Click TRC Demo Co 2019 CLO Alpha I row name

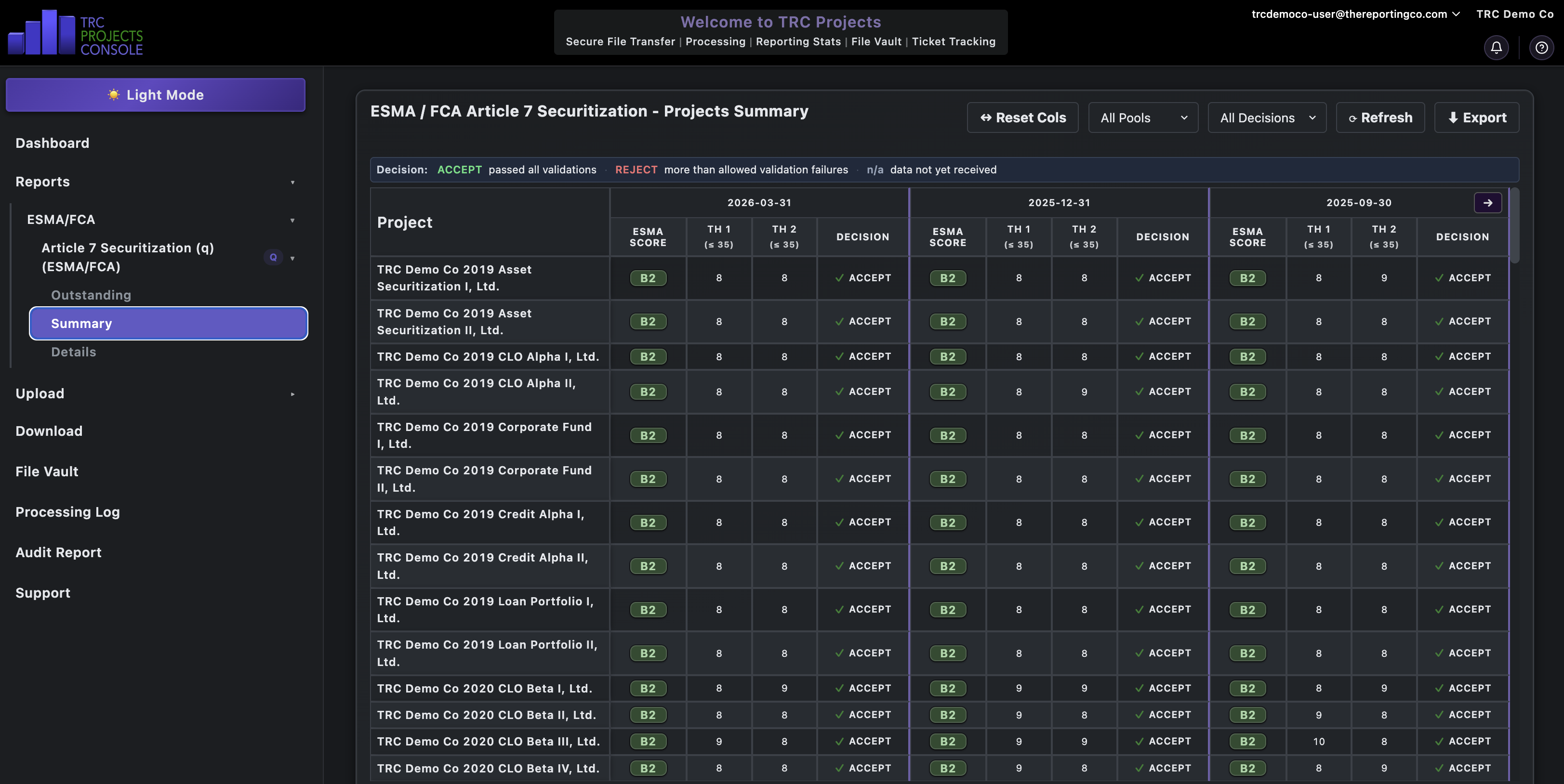(x=488, y=357)
